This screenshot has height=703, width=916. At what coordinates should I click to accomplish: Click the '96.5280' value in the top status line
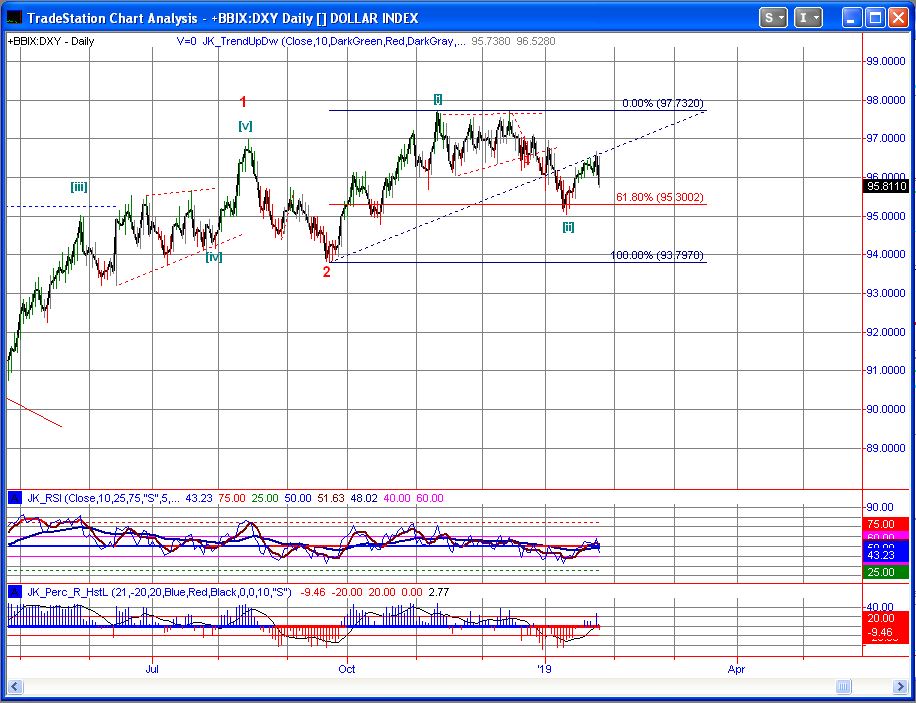click(536, 41)
